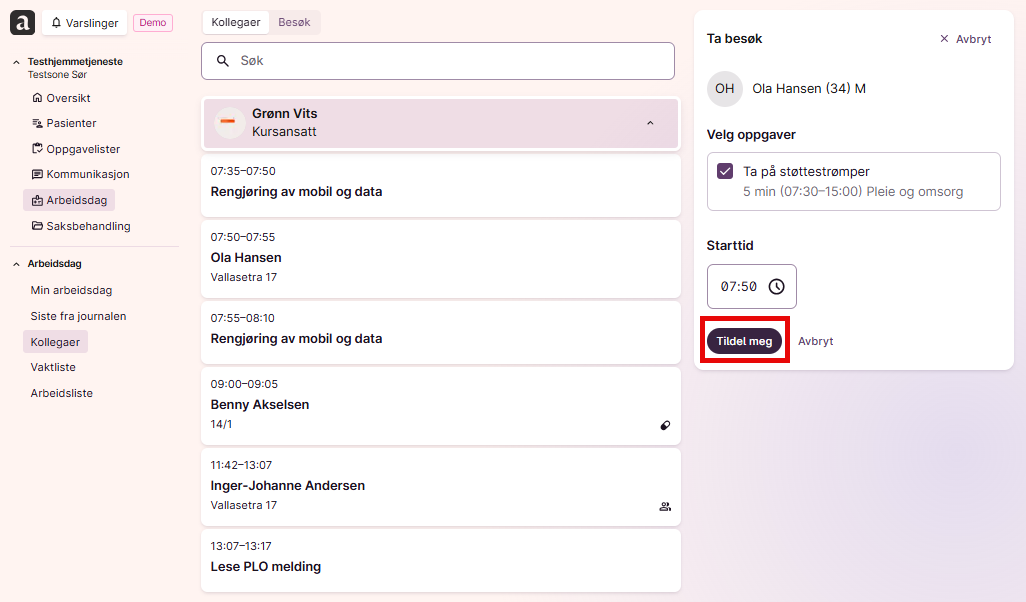Open Siste fra journalen

coord(79,316)
